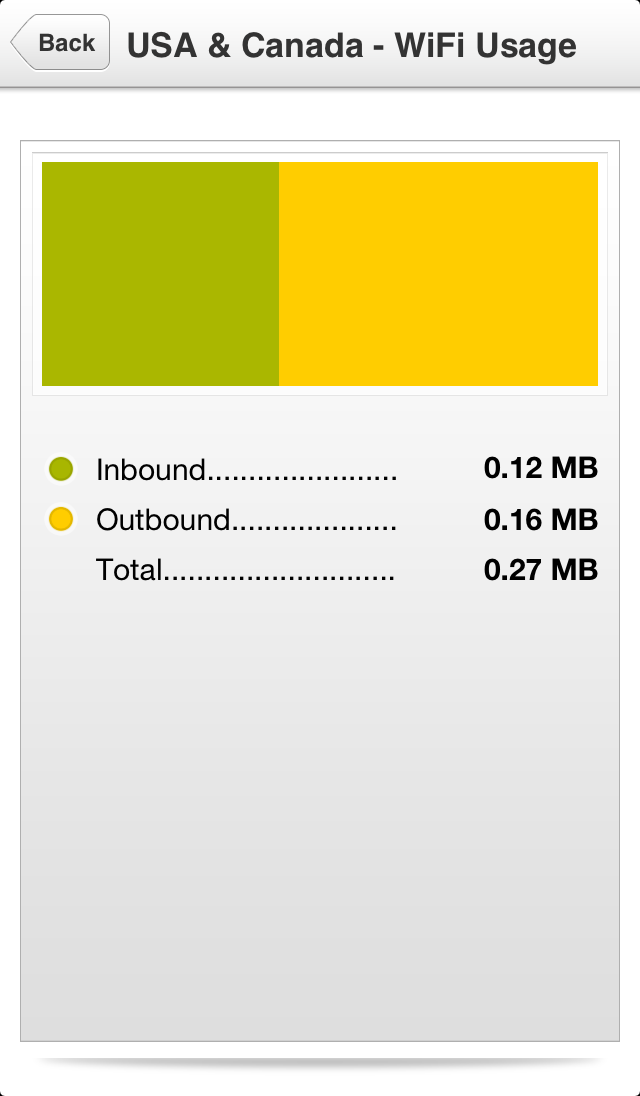
Task: Click the dotted leader after Inbound
Action: pyautogui.click(x=302, y=475)
